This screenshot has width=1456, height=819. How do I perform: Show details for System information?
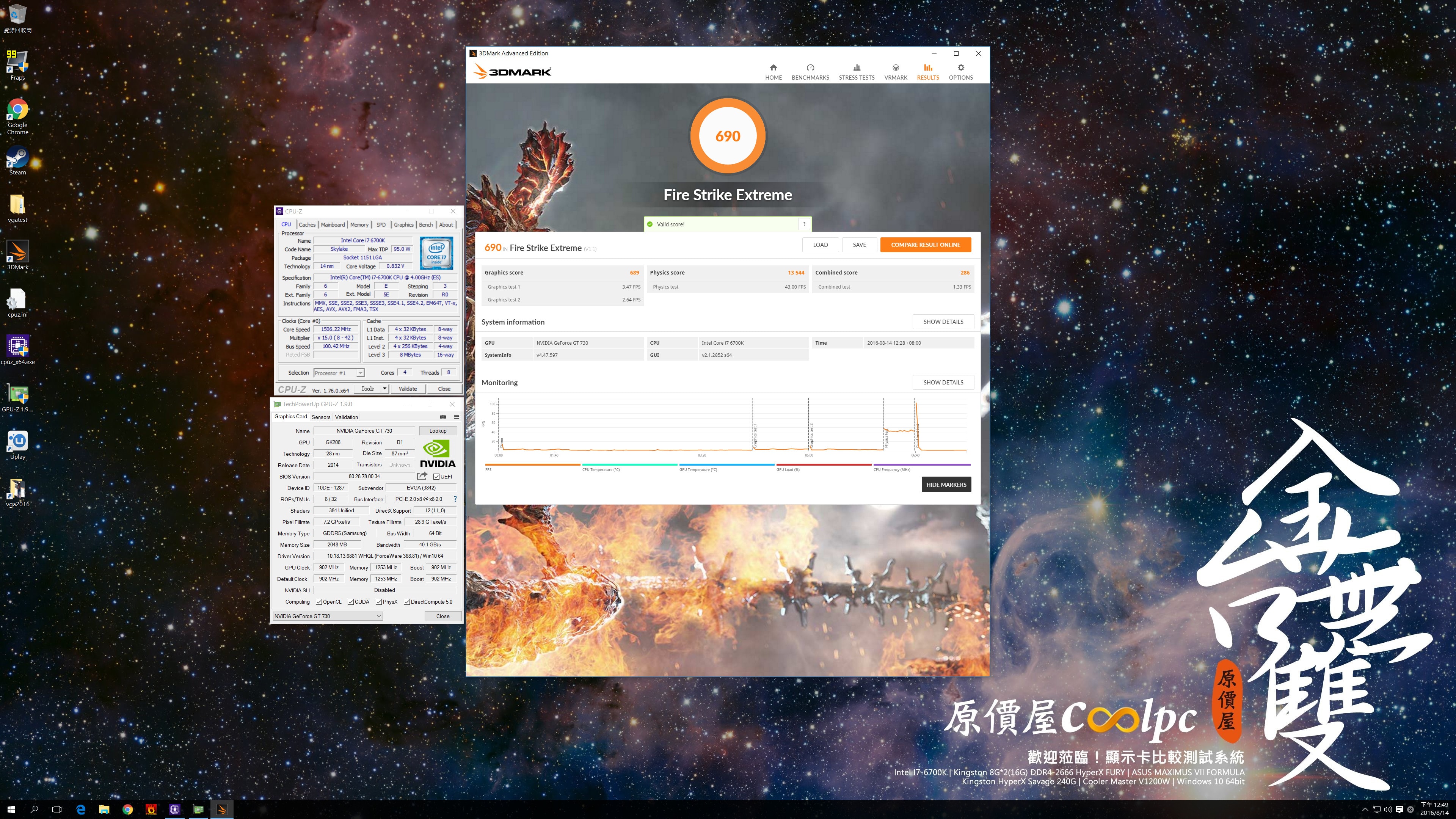click(943, 322)
